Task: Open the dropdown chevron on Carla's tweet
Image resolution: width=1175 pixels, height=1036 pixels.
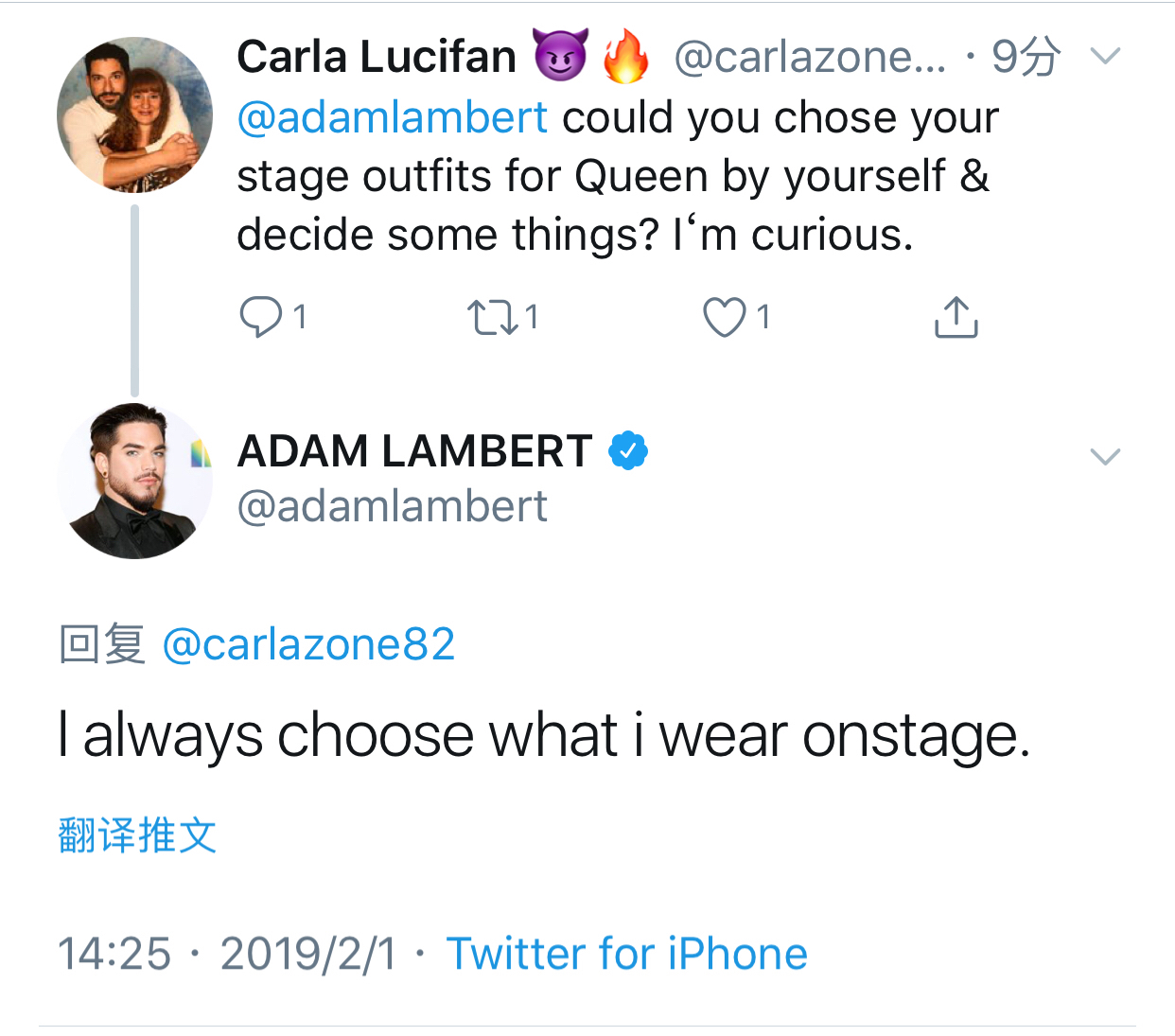Action: coord(1105,56)
